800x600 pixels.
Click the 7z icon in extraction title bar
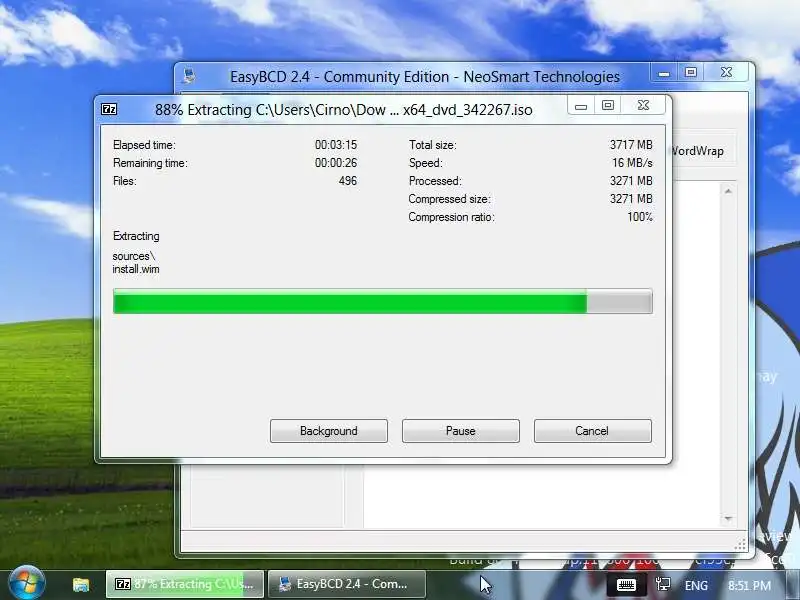point(109,109)
